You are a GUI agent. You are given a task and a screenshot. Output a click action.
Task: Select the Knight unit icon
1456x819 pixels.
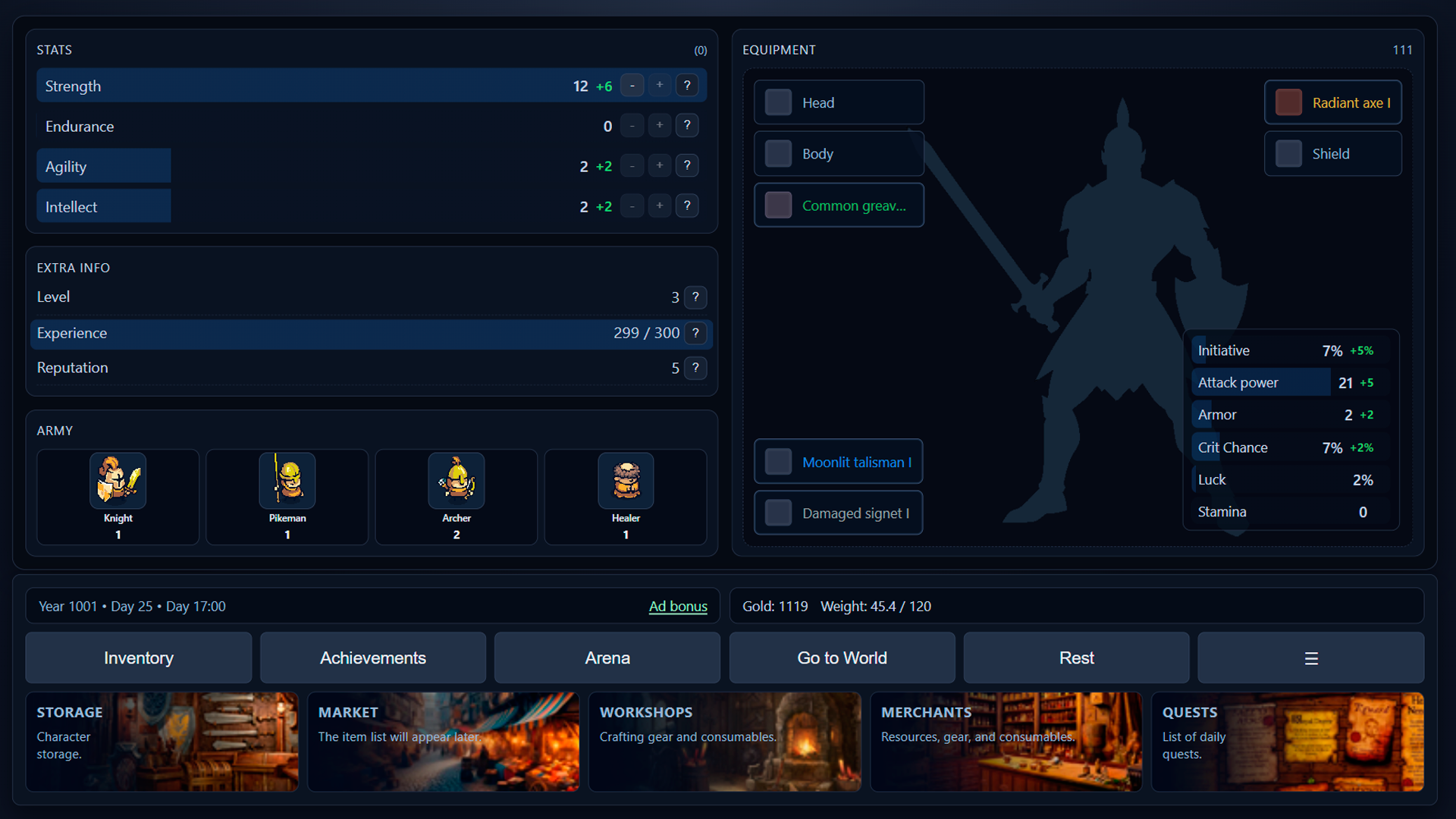click(x=118, y=481)
